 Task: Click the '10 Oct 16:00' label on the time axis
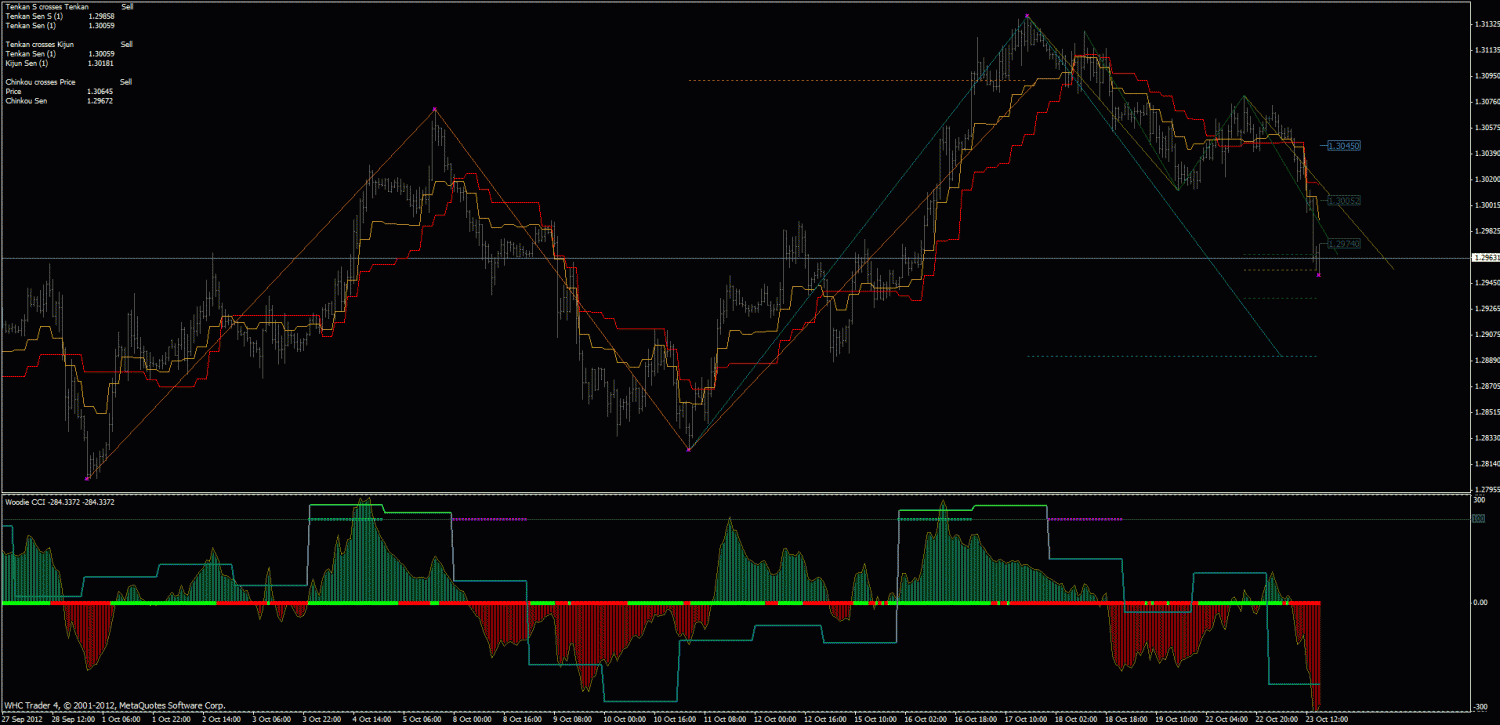(x=673, y=718)
